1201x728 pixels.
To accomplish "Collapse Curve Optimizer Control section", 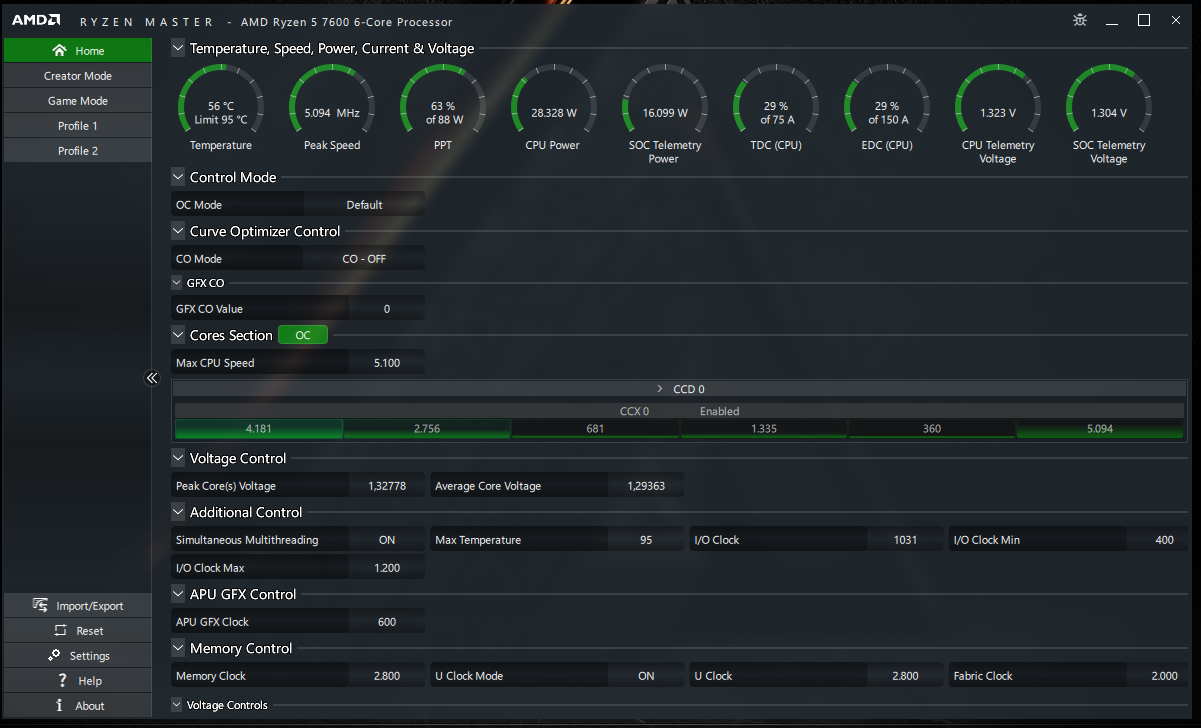I will [x=178, y=231].
